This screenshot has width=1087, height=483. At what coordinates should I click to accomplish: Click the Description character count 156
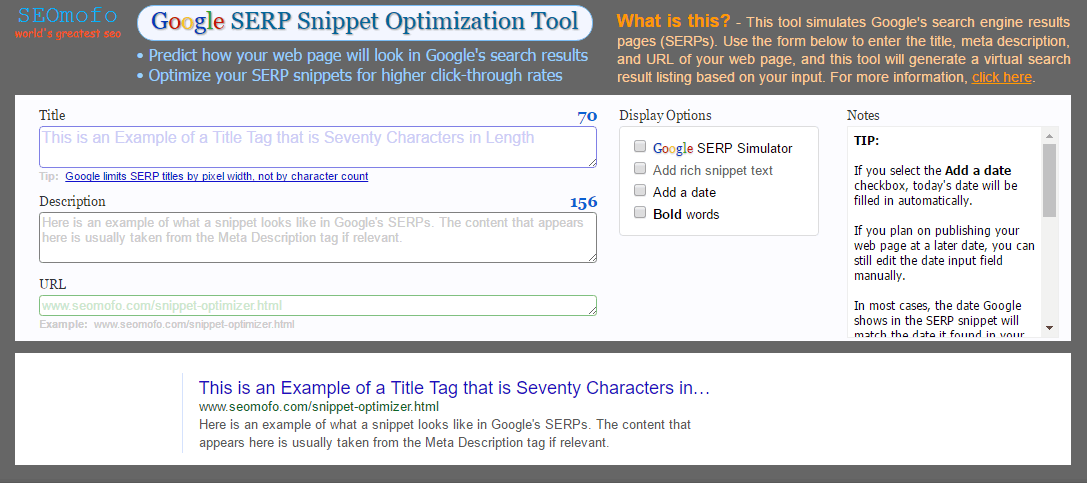click(x=583, y=202)
